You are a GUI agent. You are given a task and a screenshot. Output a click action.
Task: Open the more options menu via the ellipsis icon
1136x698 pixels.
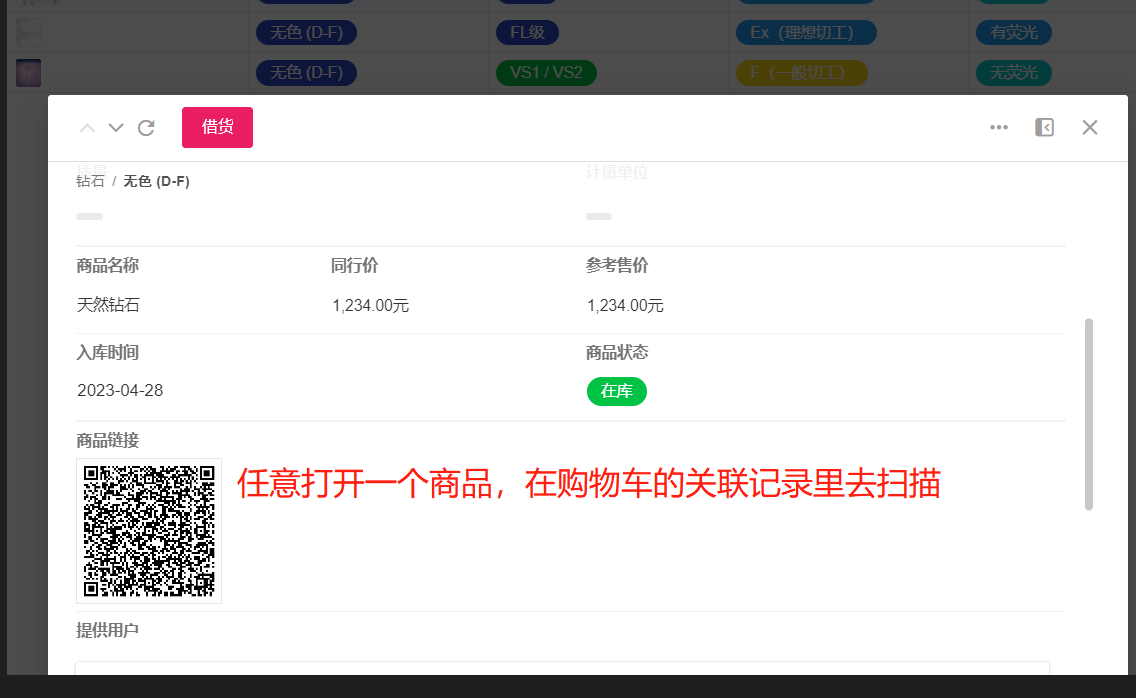[998, 127]
